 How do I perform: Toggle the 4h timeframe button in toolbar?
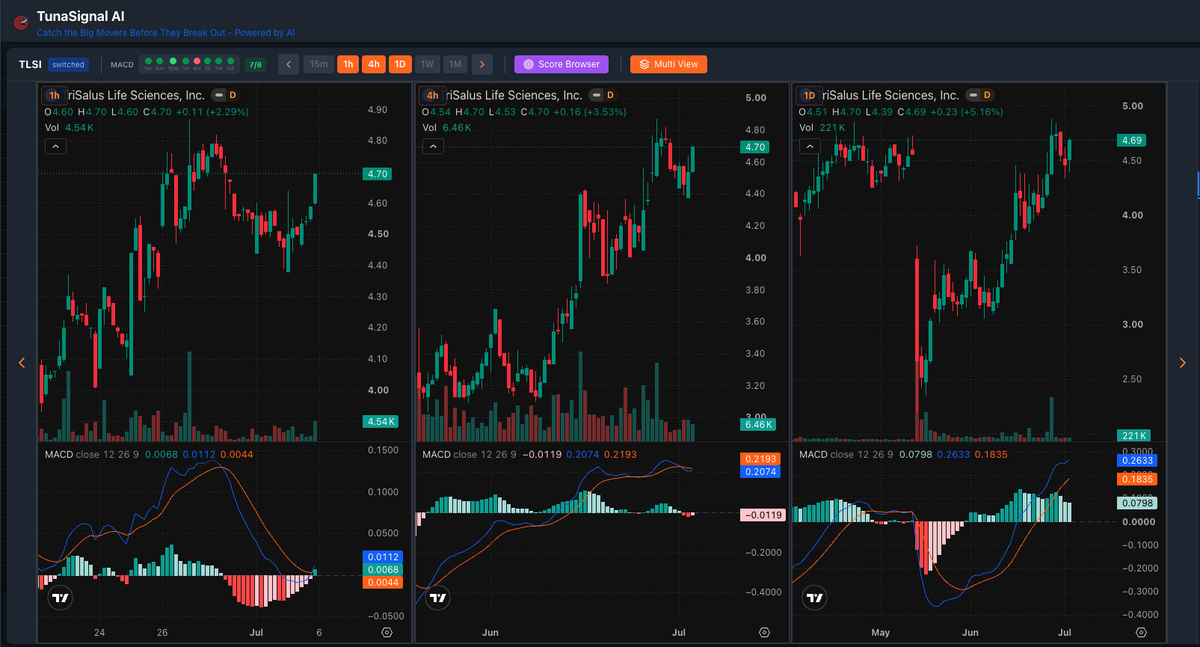[x=374, y=64]
